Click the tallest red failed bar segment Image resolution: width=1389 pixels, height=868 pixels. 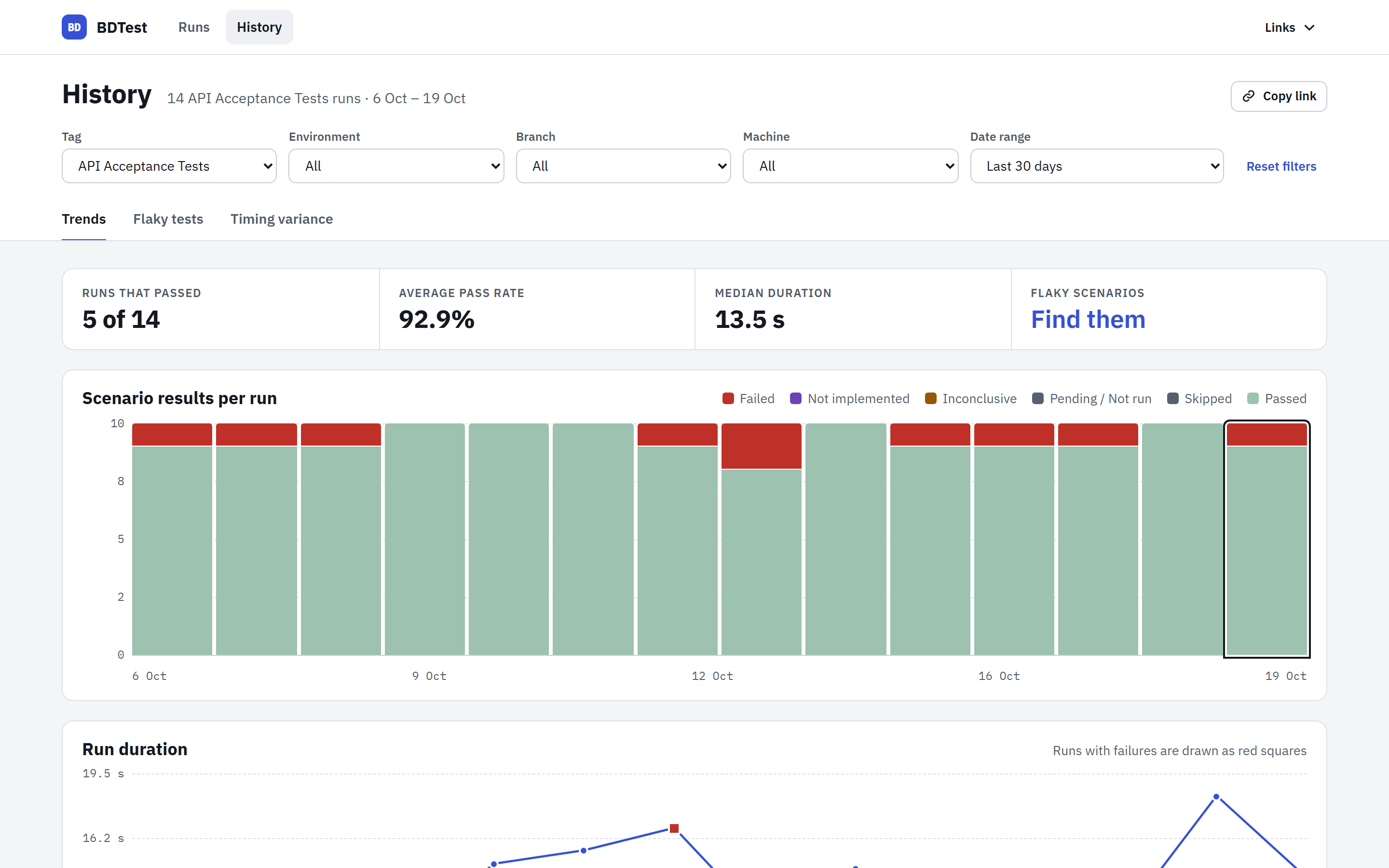pyautogui.click(x=761, y=446)
